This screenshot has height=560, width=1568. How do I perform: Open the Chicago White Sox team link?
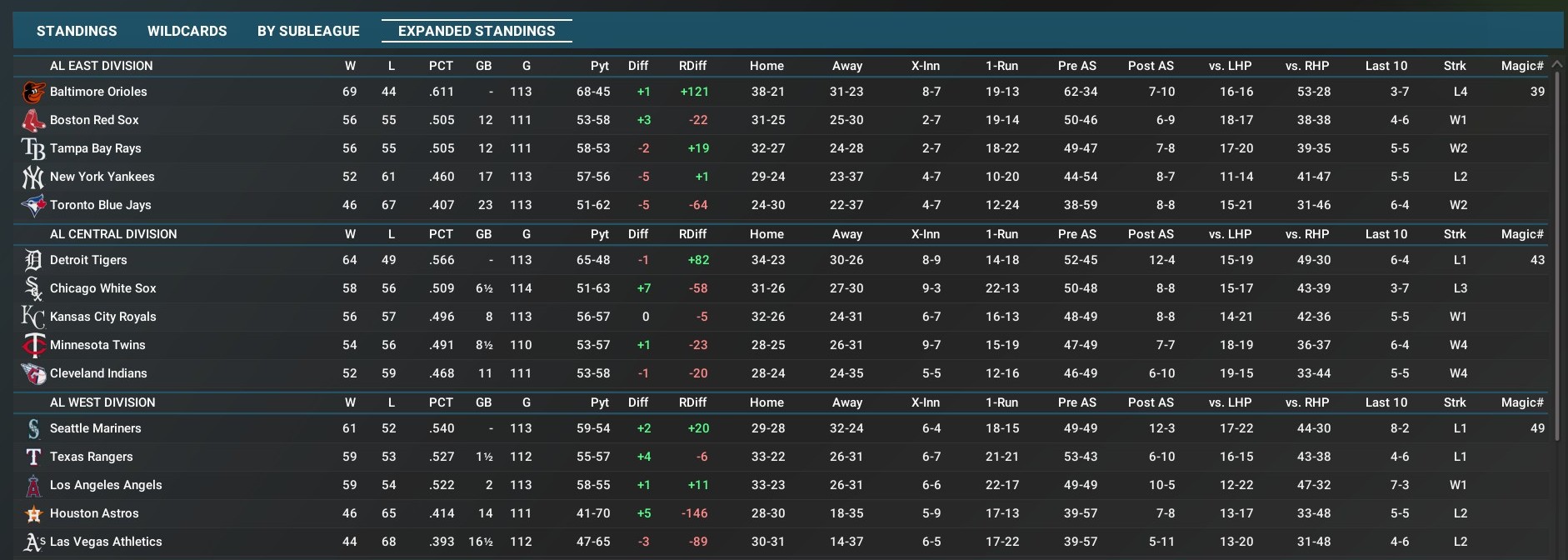103,288
